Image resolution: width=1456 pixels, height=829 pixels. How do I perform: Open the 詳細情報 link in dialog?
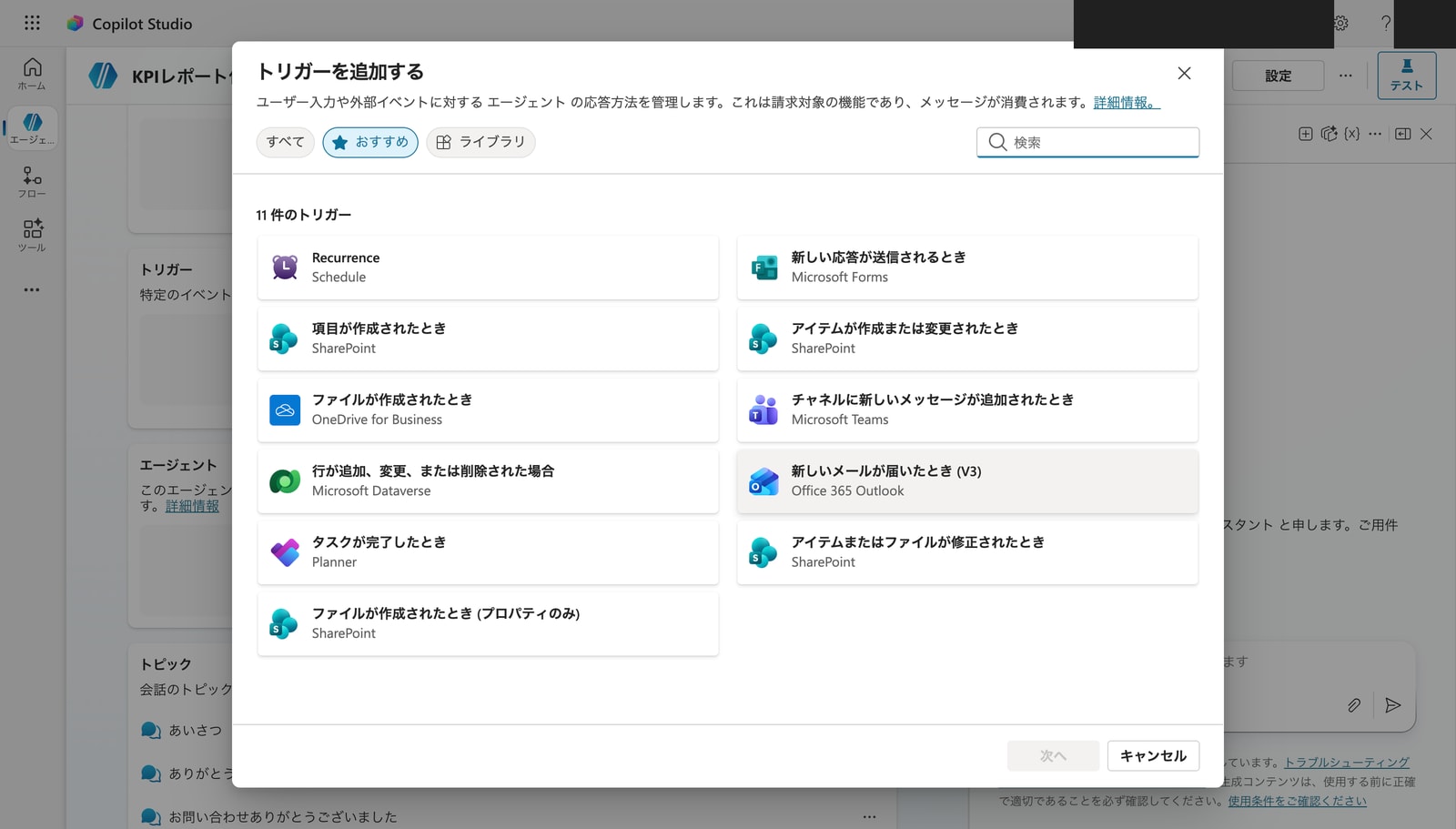[1127, 103]
